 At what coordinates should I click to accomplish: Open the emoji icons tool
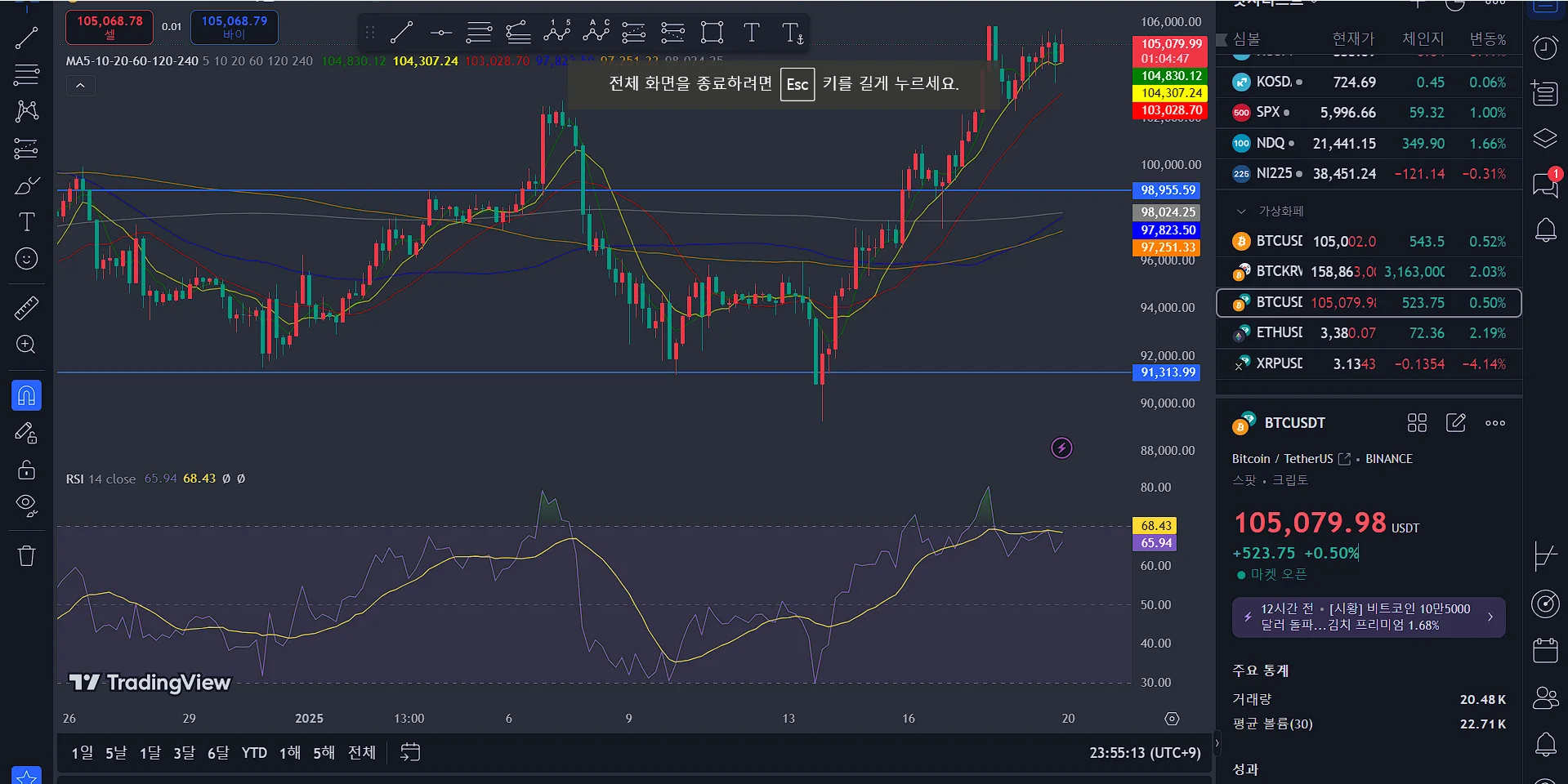(26, 259)
